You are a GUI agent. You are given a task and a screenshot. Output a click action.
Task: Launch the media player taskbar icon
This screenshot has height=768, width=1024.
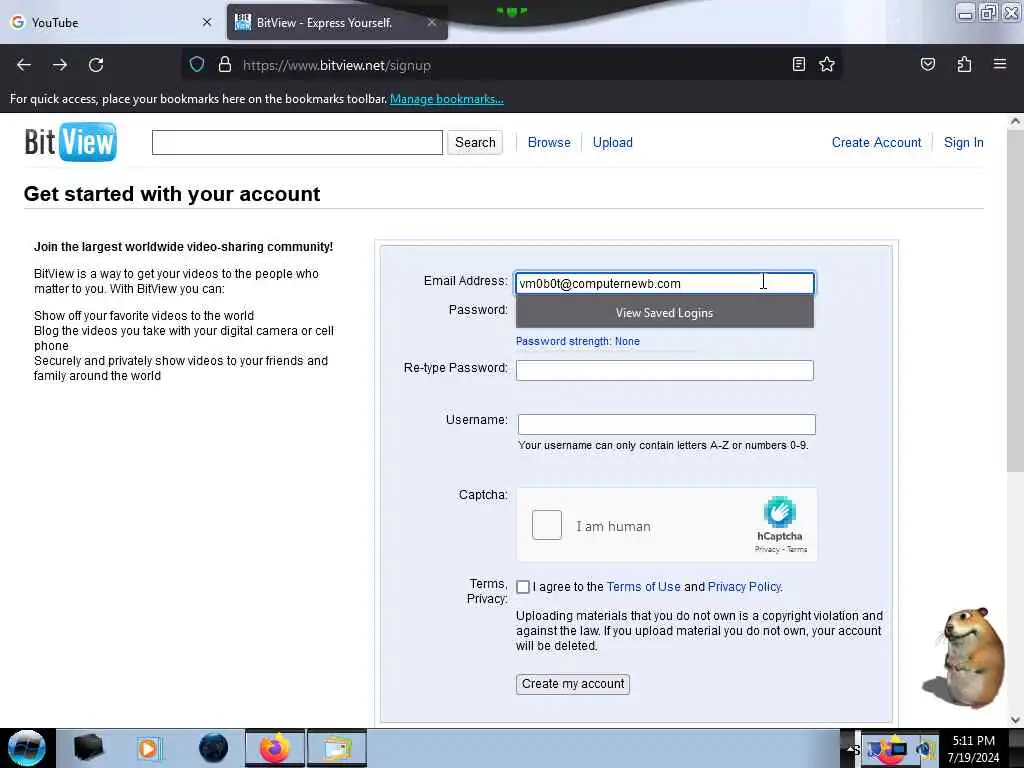[150, 748]
